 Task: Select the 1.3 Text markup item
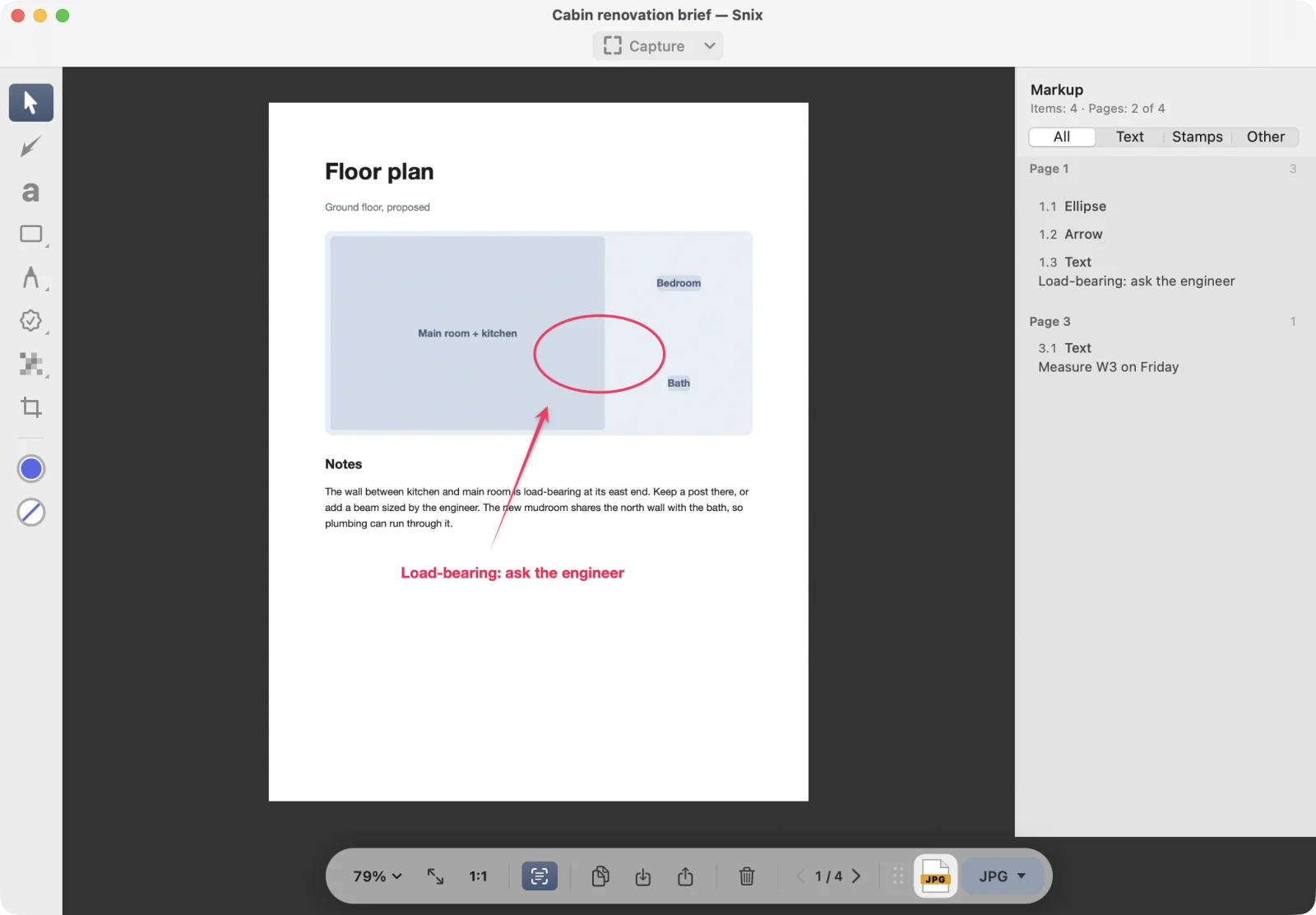pos(1165,272)
